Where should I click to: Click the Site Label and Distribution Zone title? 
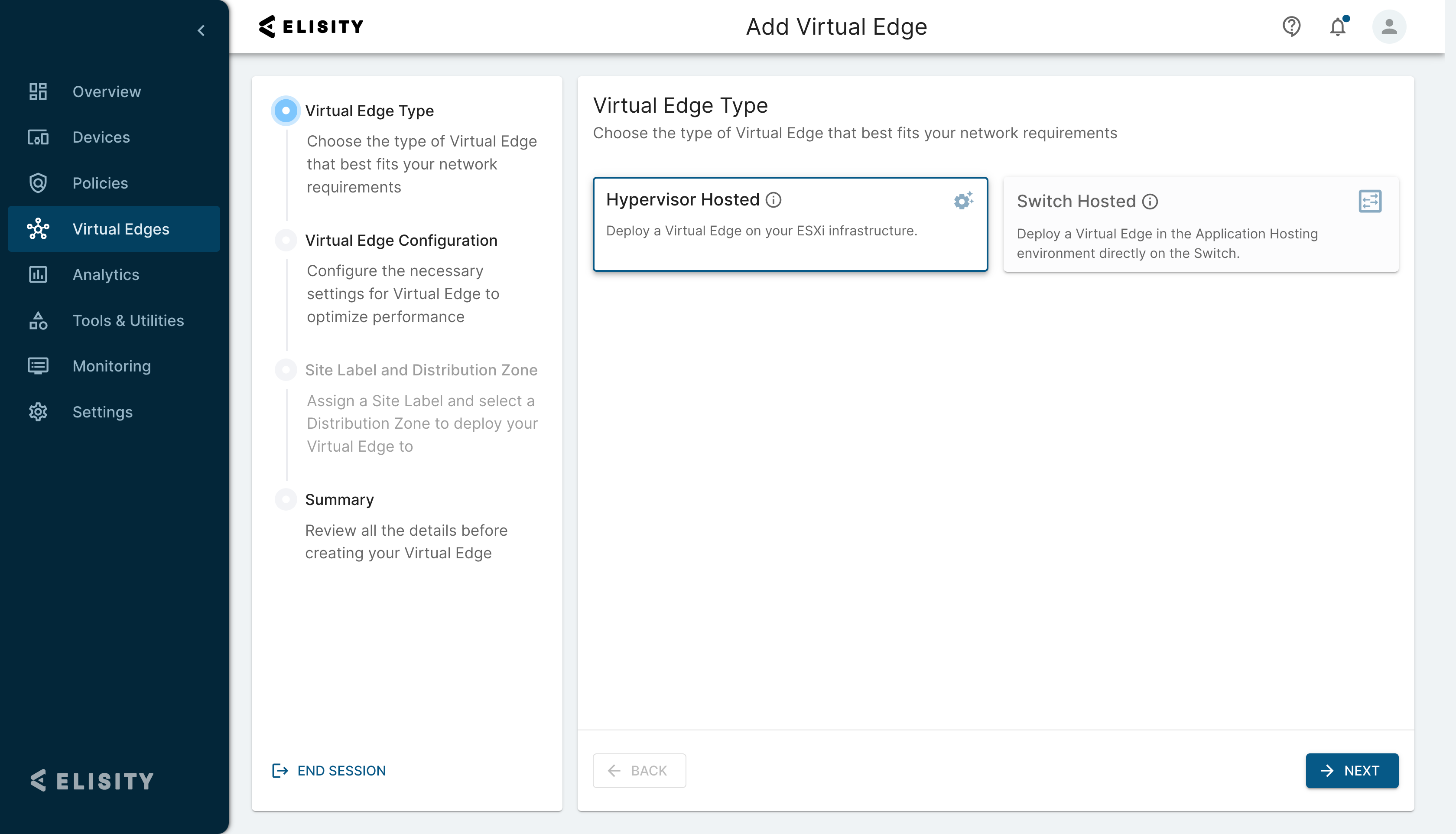[421, 370]
